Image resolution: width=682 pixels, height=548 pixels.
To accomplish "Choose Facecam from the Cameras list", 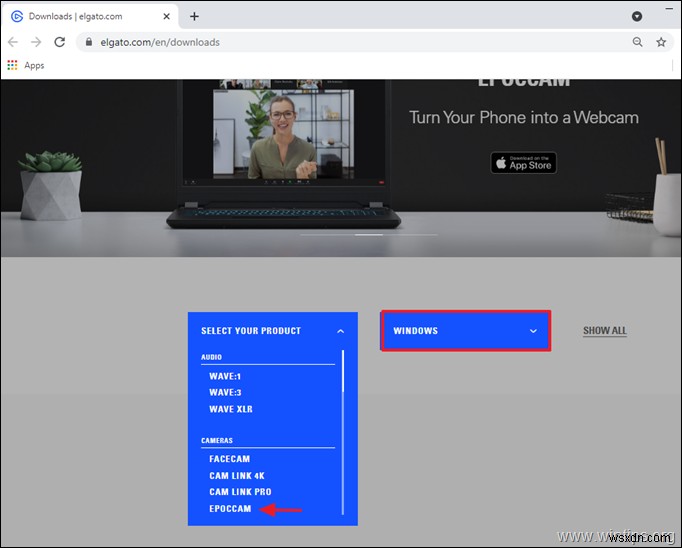I will point(230,459).
